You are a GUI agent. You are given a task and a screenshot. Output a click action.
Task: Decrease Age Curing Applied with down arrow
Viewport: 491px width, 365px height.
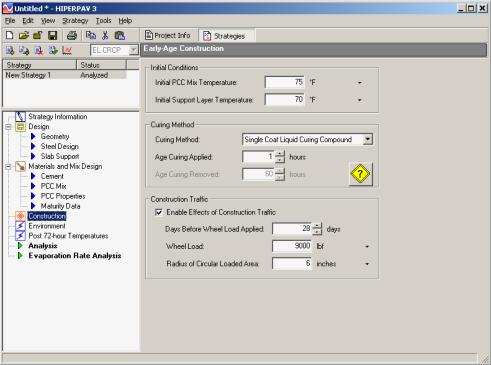(x=280, y=160)
